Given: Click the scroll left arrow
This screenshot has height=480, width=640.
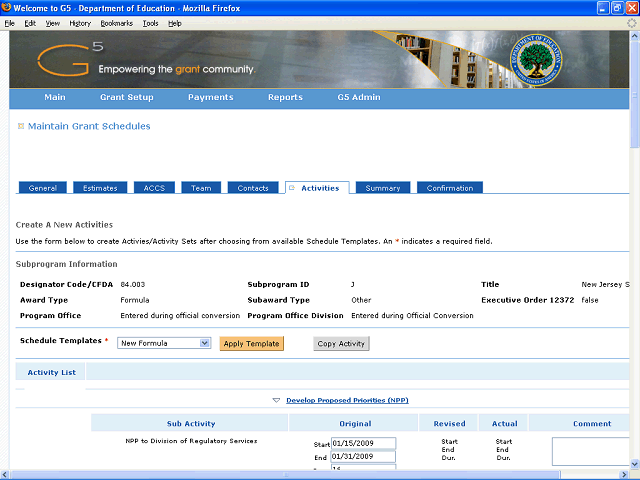Looking at the screenshot, I should click(6, 475).
